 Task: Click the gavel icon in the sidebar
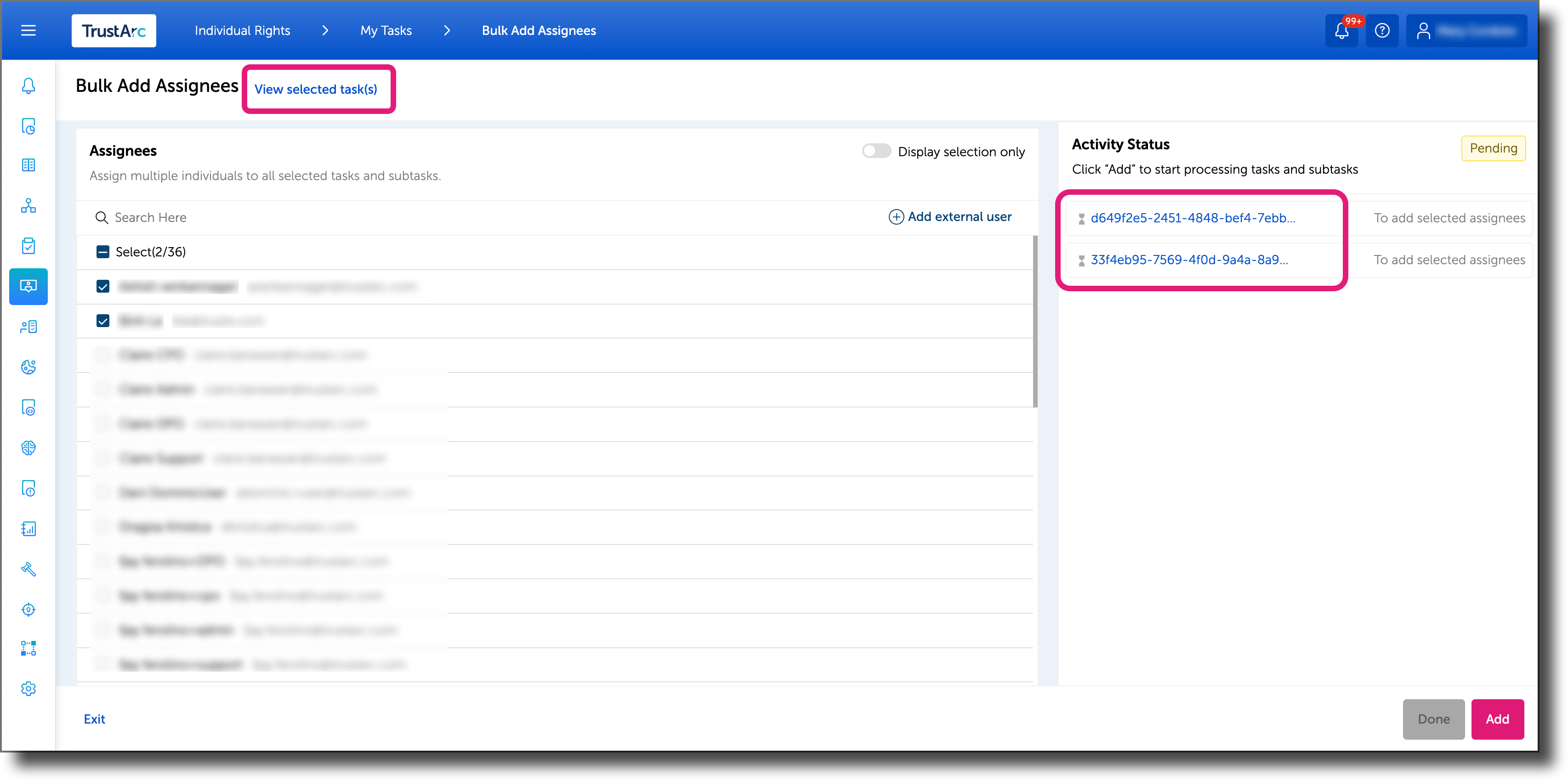pos(28,569)
